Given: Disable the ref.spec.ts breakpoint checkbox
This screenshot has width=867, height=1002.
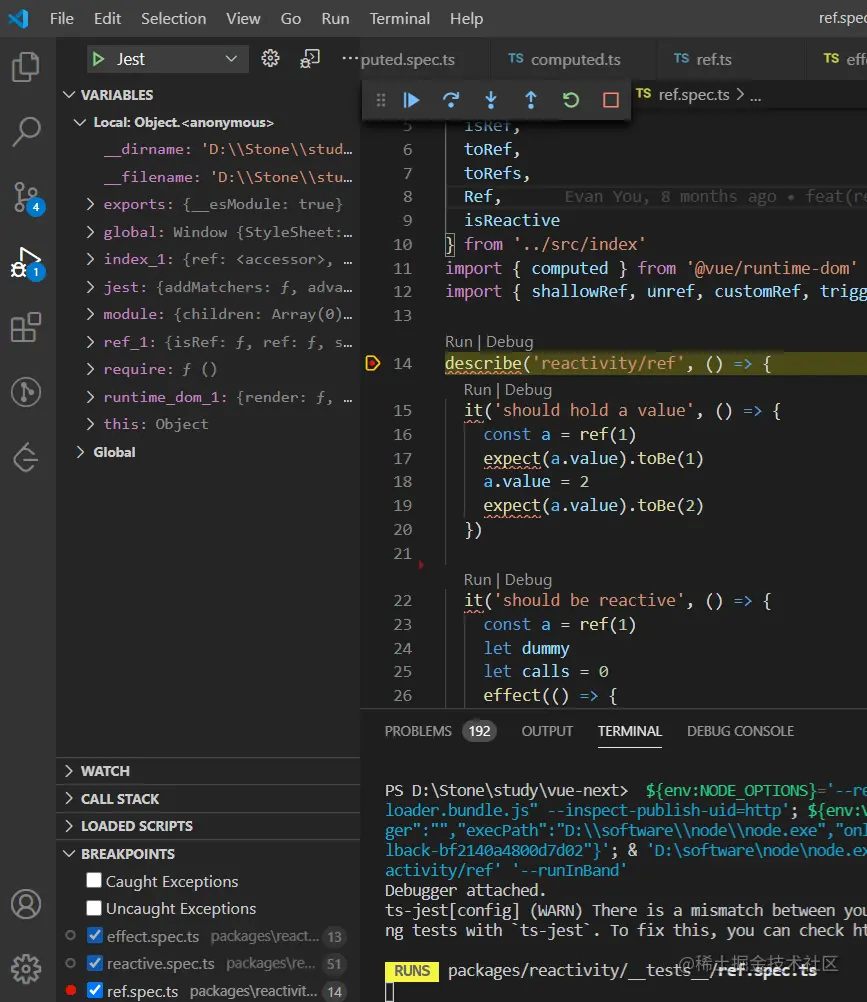Looking at the screenshot, I should coord(95,991).
